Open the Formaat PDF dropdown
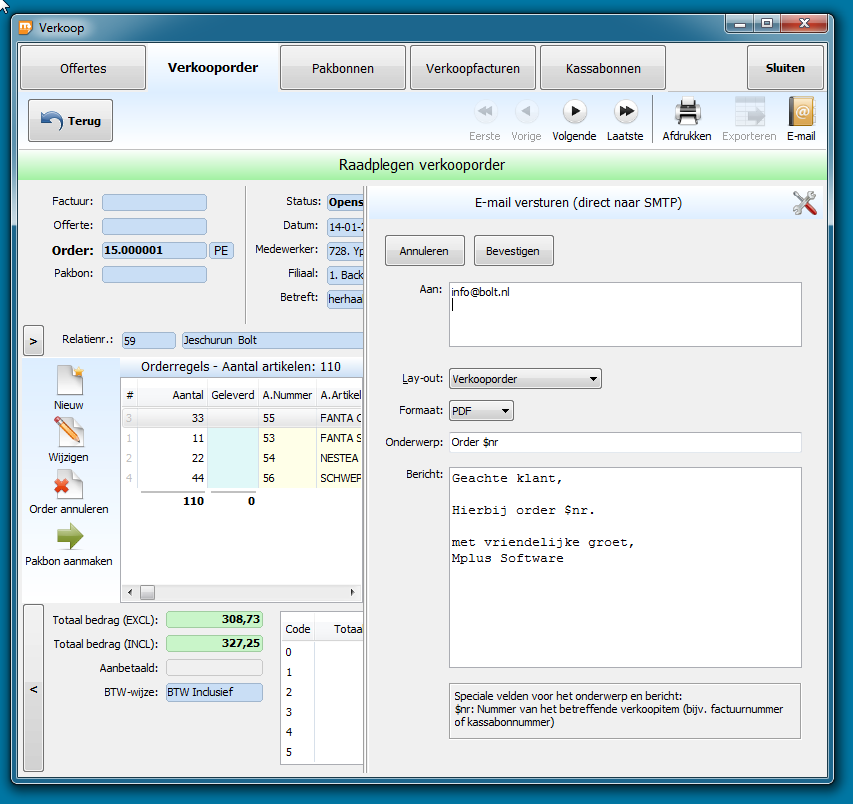Viewport: 853px width, 804px height. point(481,411)
